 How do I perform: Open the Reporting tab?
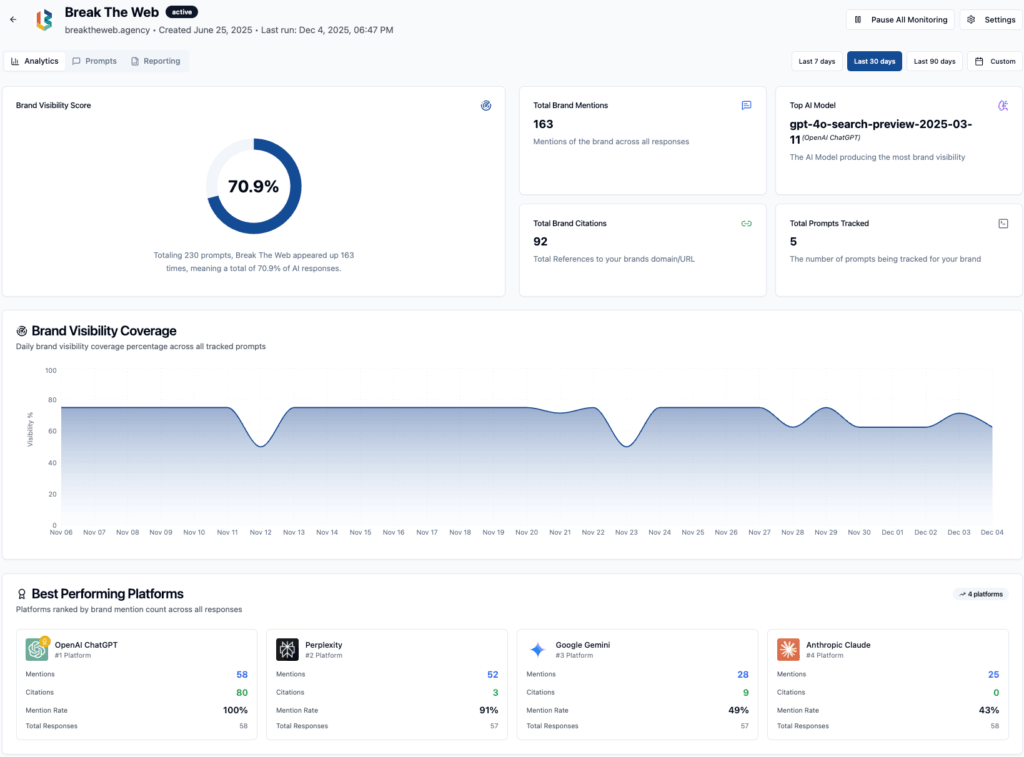[x=156, y=61]
